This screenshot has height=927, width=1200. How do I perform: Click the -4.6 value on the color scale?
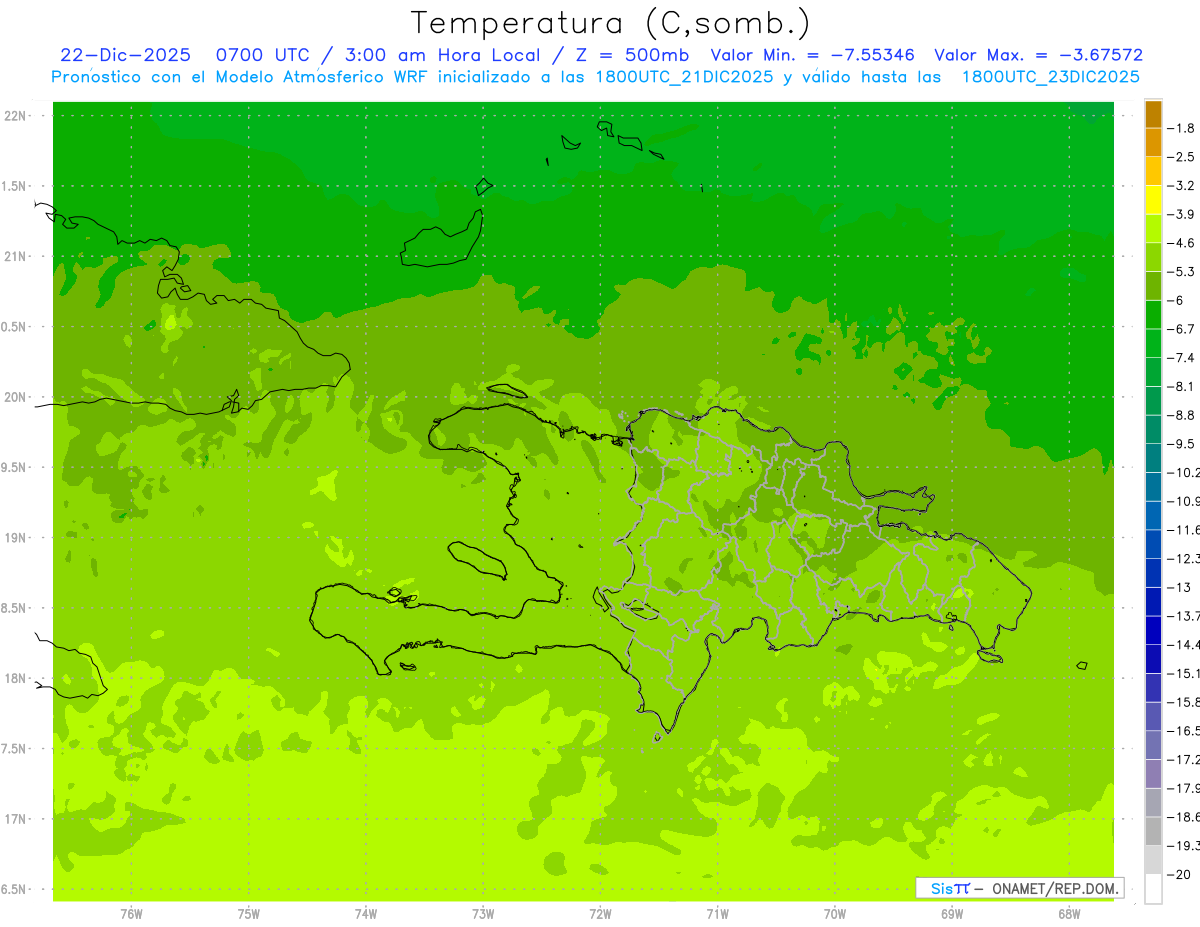coord(1182,243)
